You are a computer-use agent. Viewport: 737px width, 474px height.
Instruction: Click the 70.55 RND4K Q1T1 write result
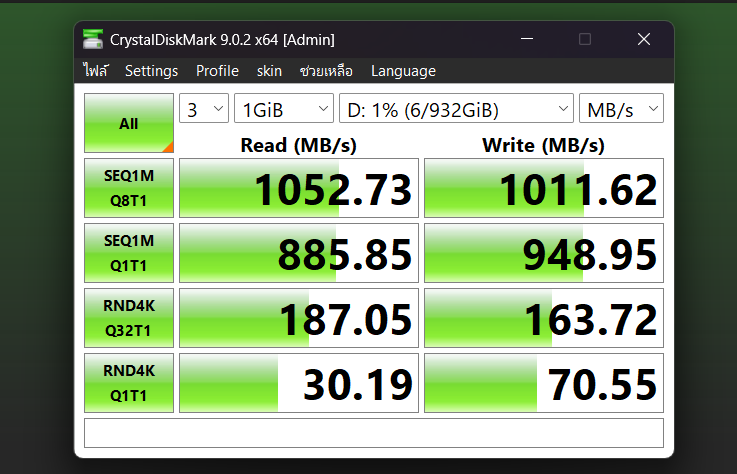point(544,383)
